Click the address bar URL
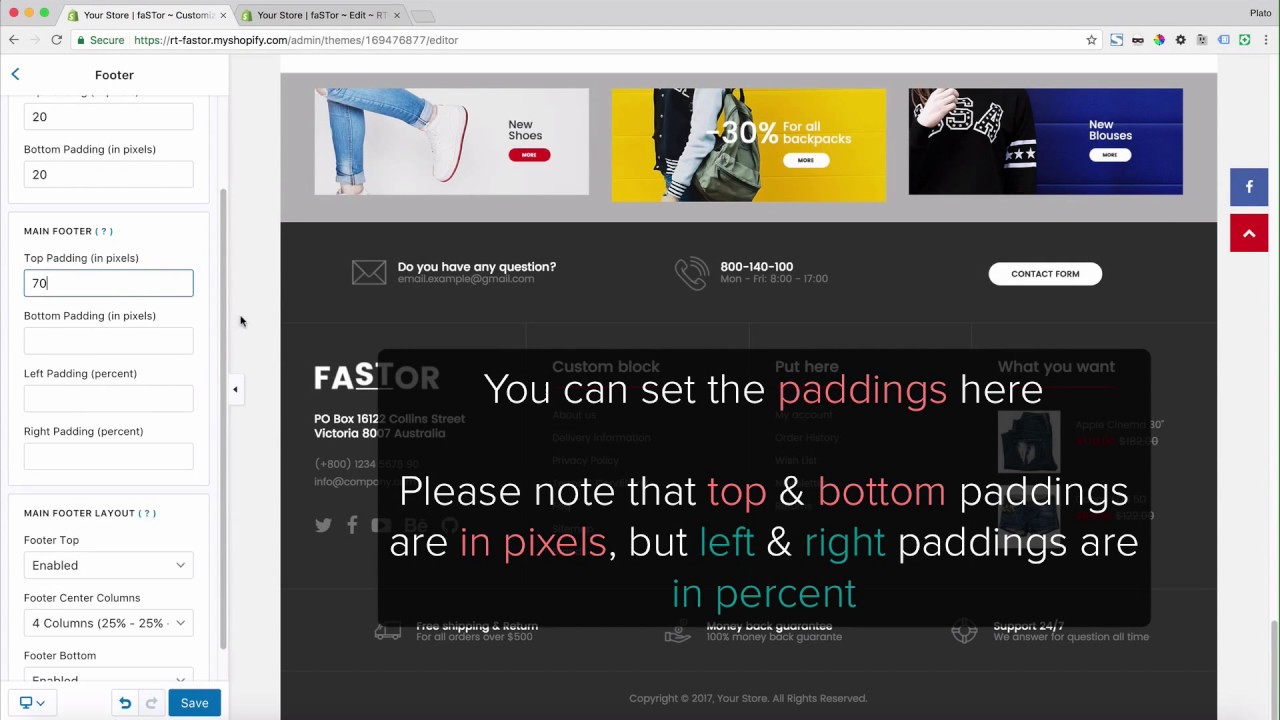The height and width of the screenshot is (720, 1280). click(296, 40)
